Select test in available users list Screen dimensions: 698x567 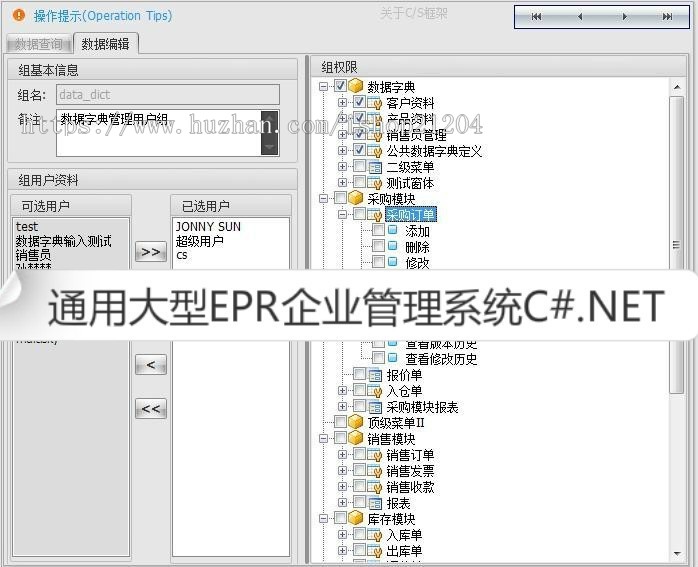[x=27, y=227]
